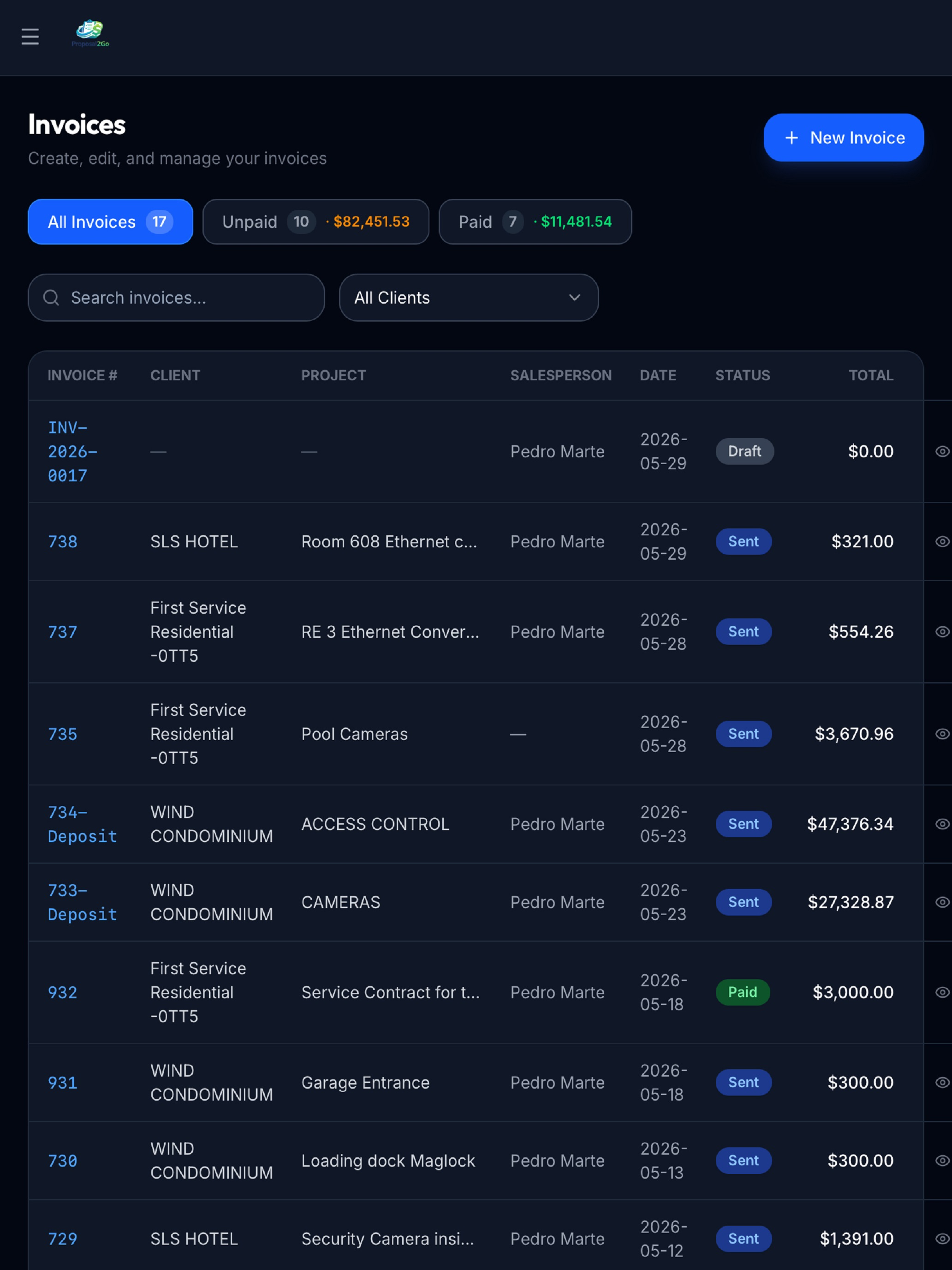The width and height of the screenshot is (952, 1270).
Task: Select the All Invoices tab
Action: pos(110,222)
